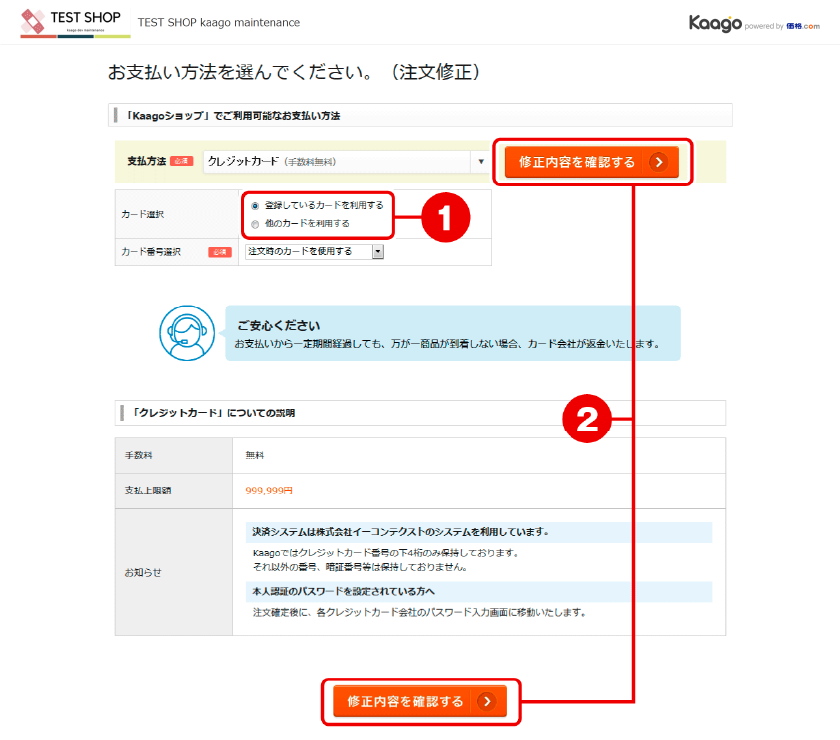Click the 999,999円 limit value

point(269,490)
